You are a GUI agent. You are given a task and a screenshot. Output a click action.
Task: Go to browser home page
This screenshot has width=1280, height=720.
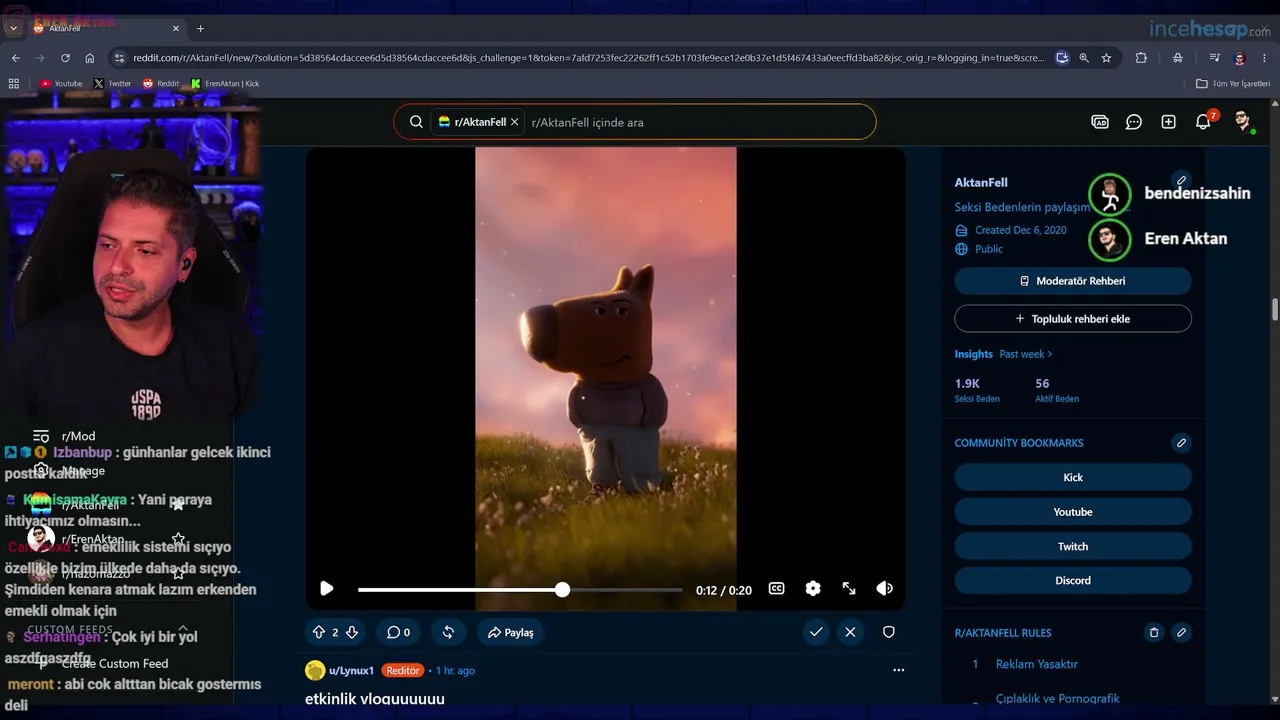point(90,58)
